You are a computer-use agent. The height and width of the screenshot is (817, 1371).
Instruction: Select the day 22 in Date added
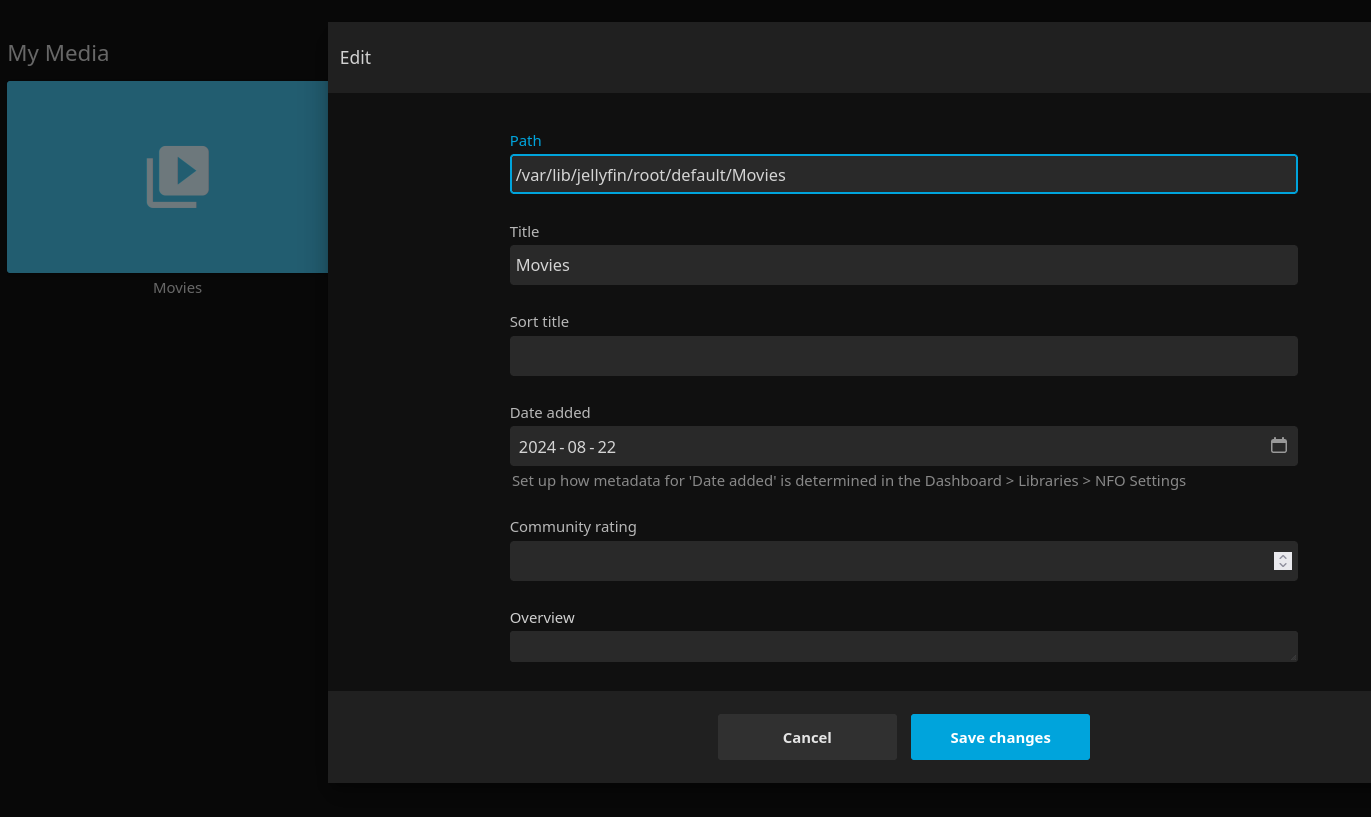(607, 447)
